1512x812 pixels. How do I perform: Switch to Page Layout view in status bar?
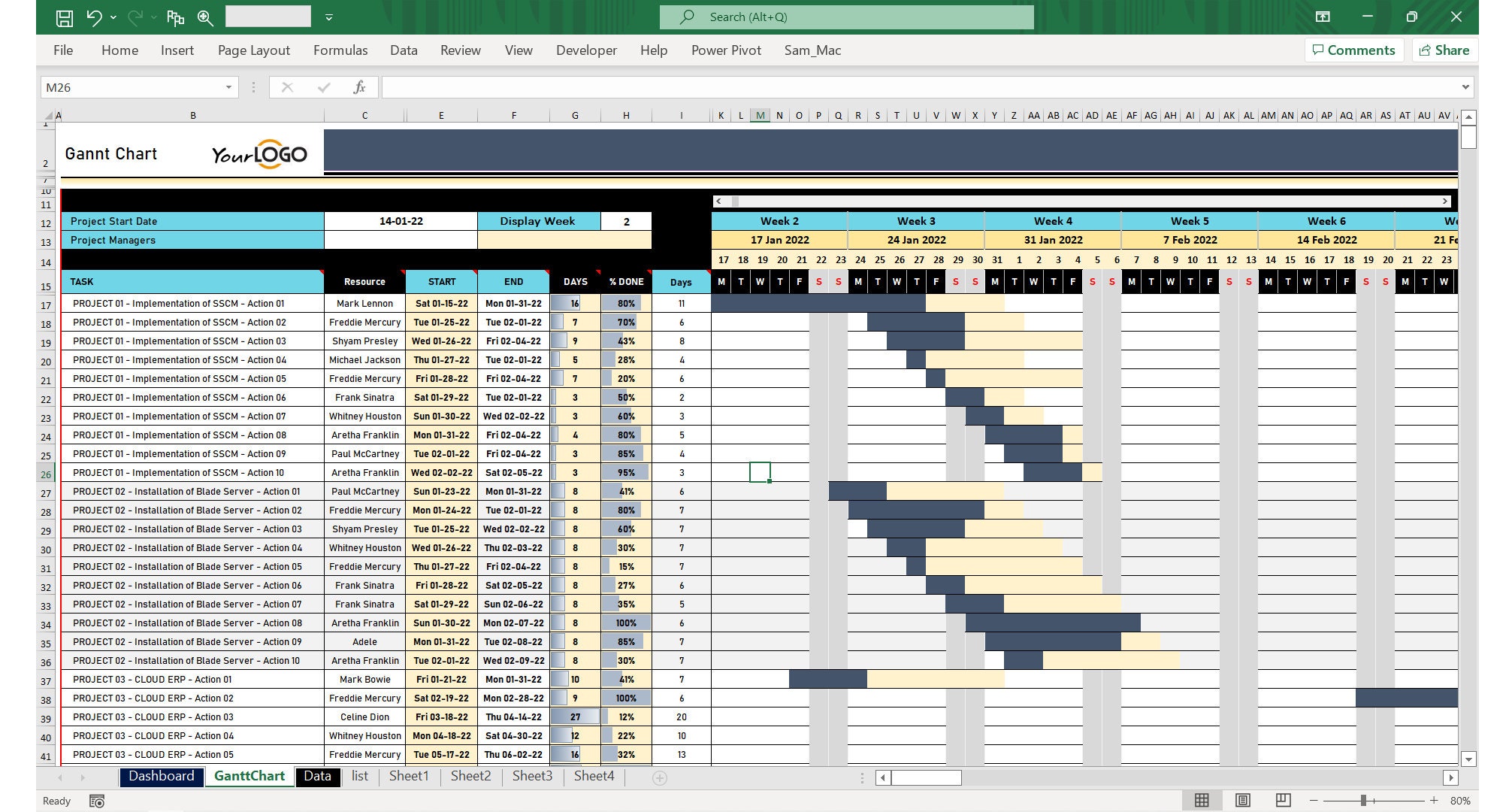(x=1243, y=801)
